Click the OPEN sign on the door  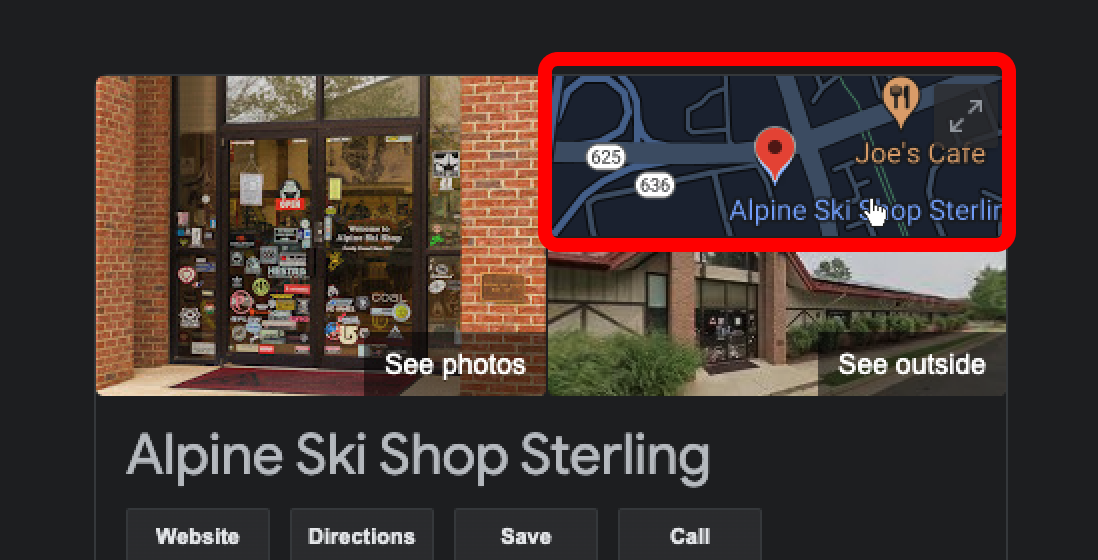pyautogui.click(x=290, y=204)
